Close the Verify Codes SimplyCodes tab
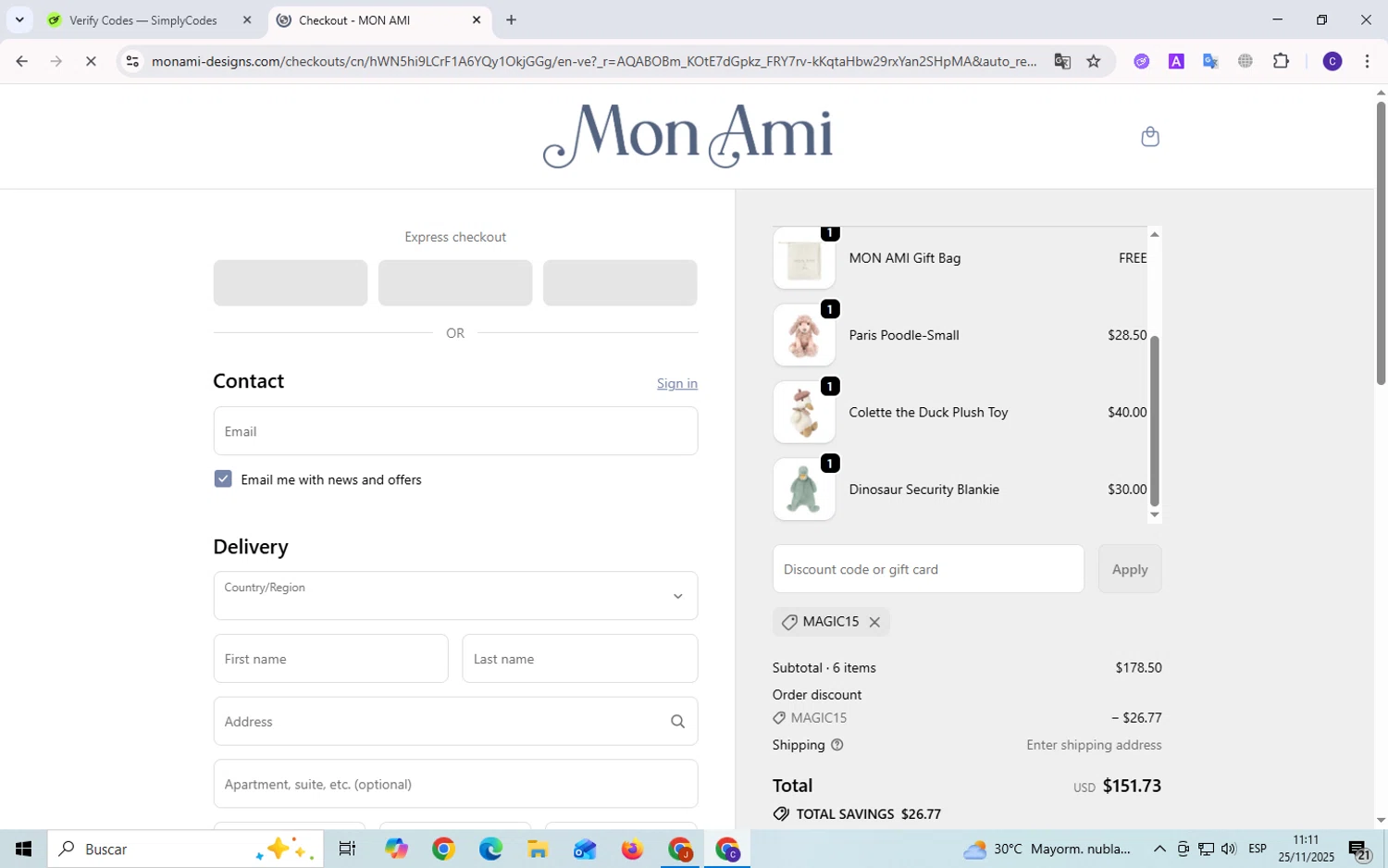 pos(247,19)
